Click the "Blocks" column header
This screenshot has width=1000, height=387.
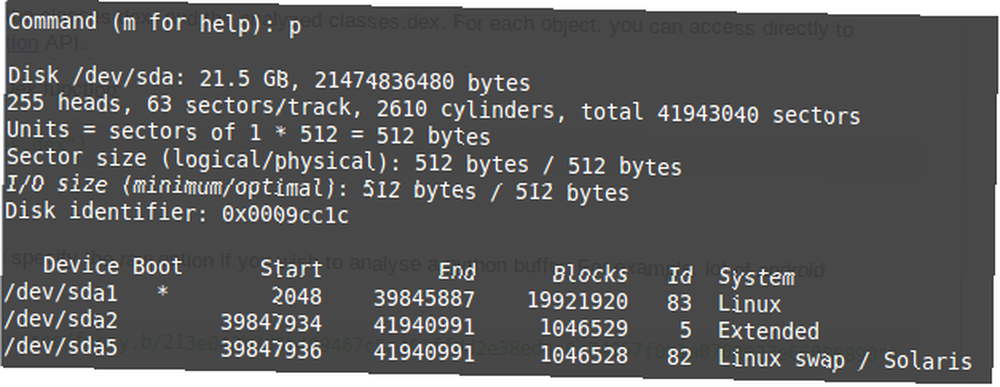[590, 274]
